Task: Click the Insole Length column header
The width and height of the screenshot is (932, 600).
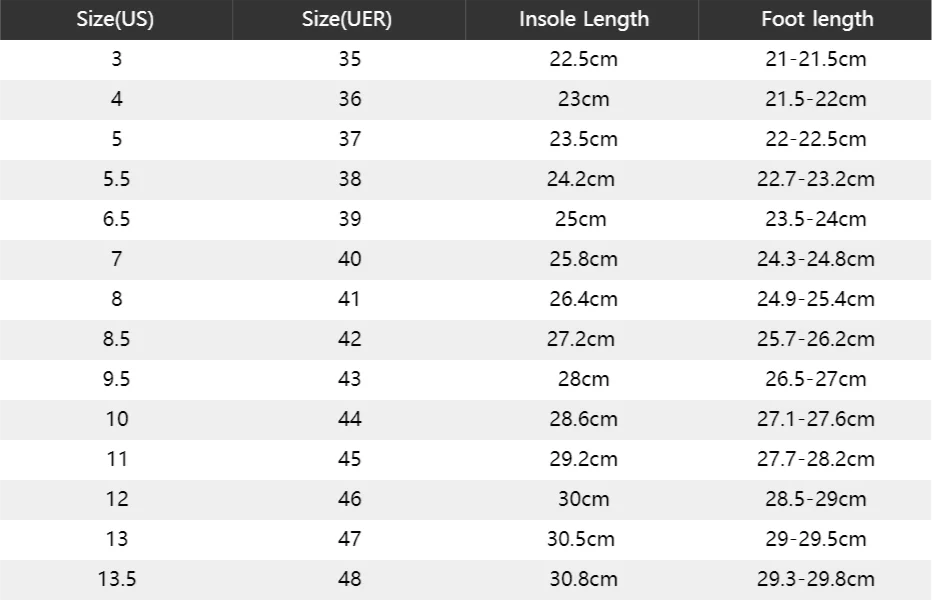Action: pyautogui.click(x=584, y=19)
